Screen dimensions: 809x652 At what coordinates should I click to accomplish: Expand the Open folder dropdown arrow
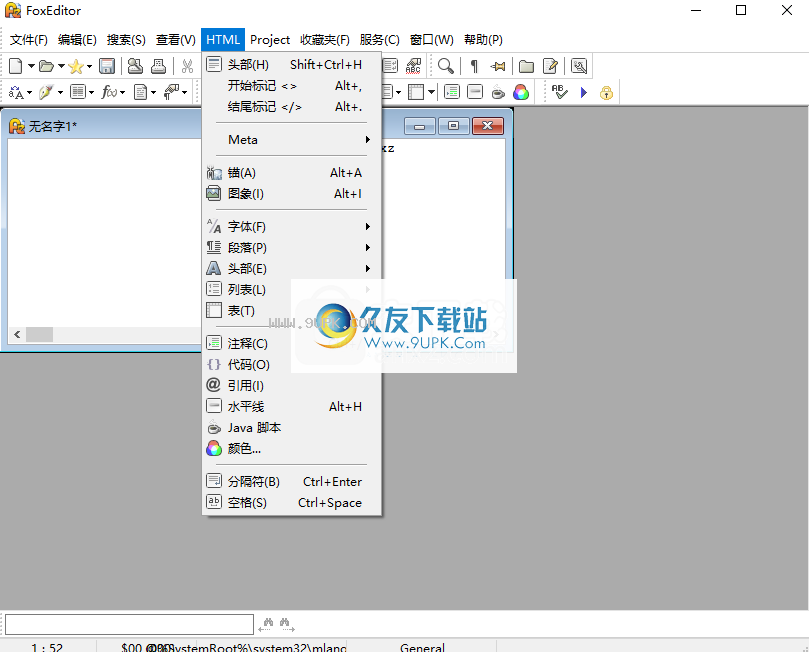coord(61,66)
